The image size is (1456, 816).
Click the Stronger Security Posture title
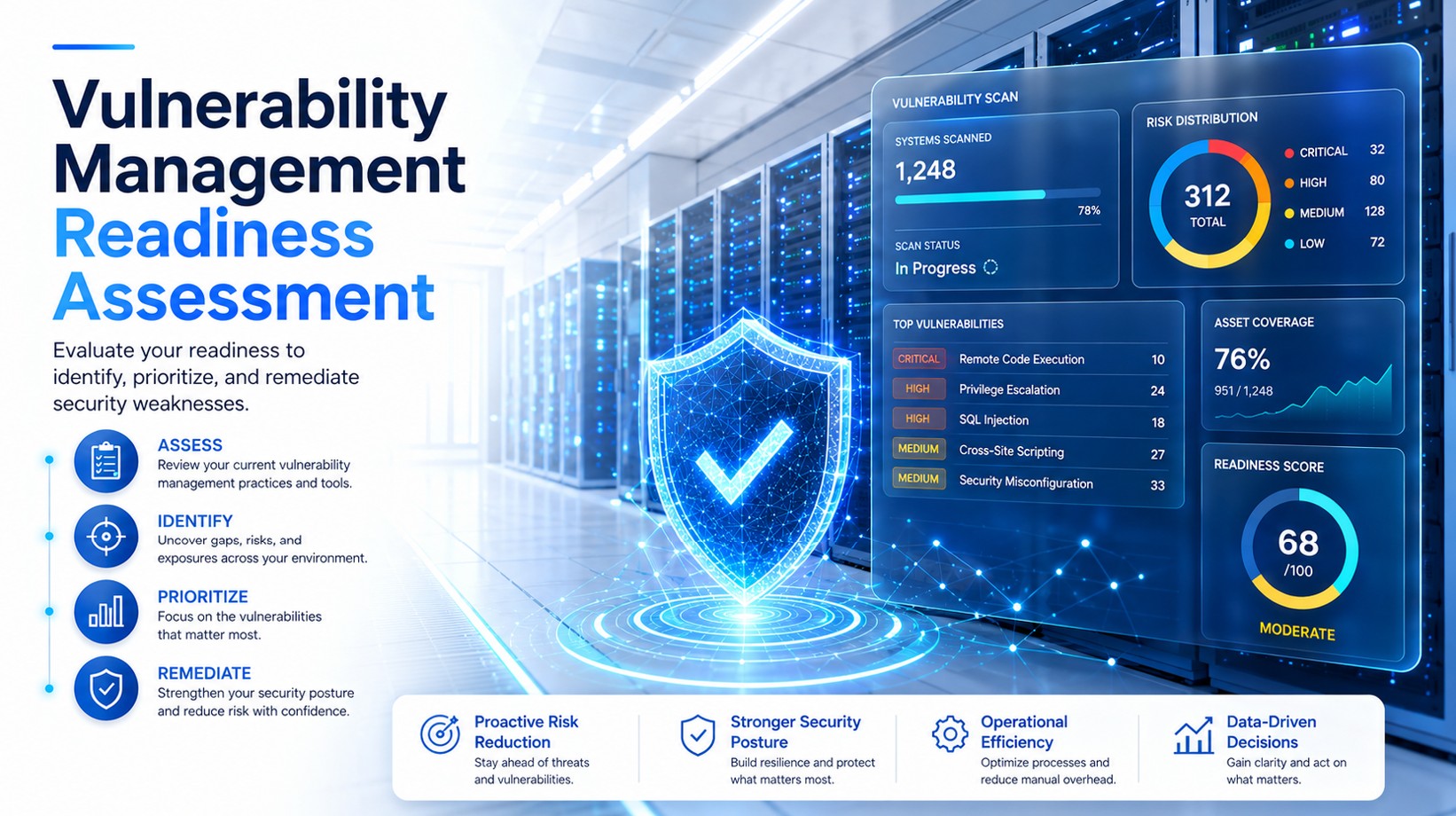pos(795,732)
